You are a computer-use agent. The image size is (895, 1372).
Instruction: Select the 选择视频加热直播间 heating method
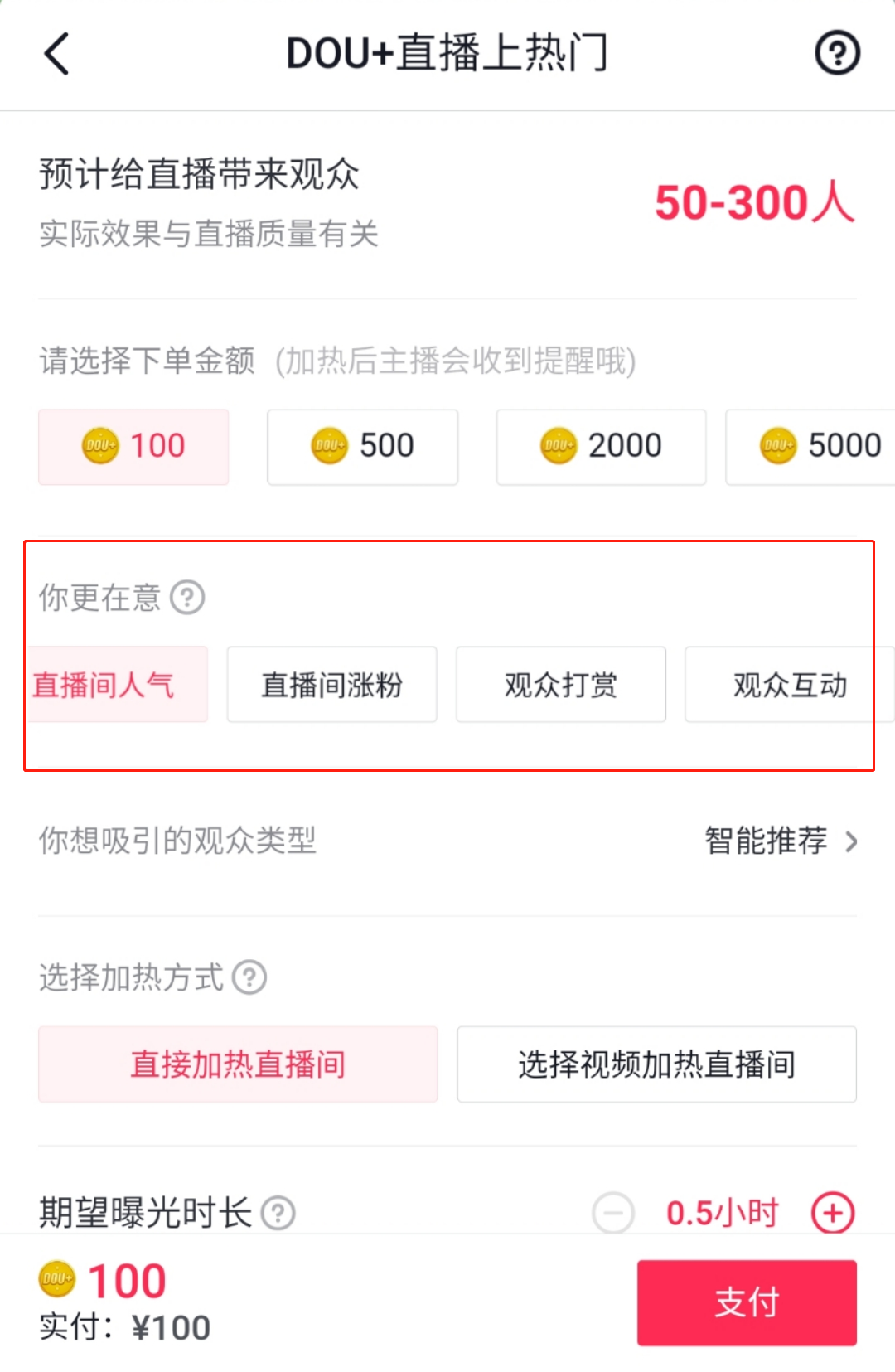click(x=656, y=1064)
